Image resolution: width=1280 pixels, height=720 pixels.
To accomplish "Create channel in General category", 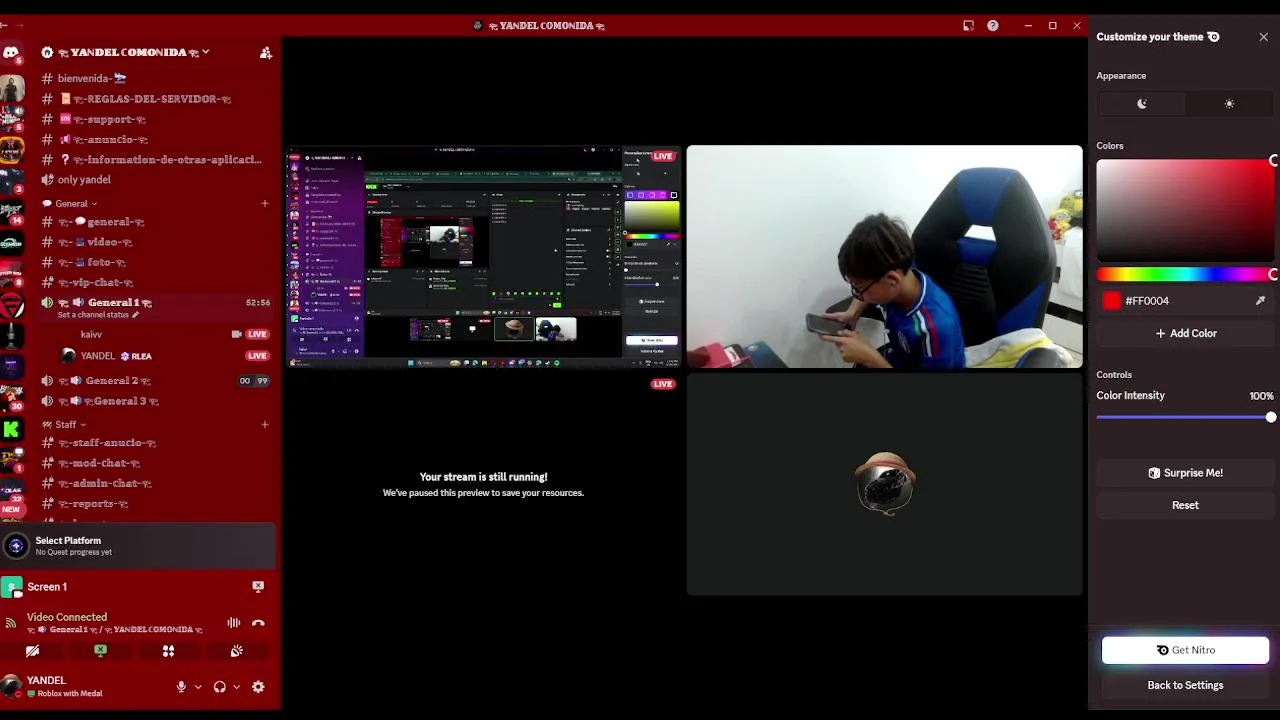I will point(265,204).
